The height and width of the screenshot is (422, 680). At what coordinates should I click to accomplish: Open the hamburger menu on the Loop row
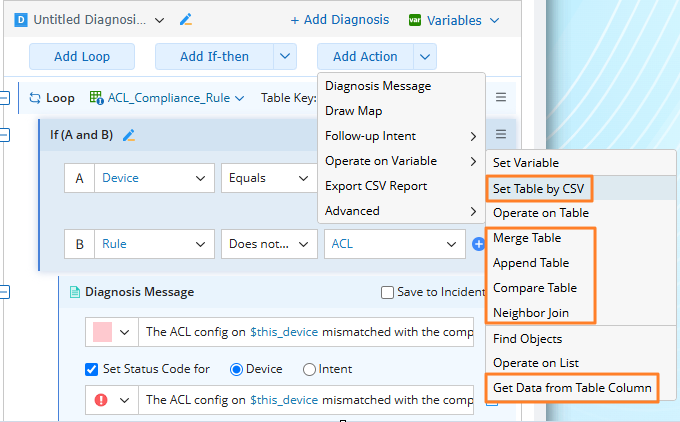tap(501, 98)
